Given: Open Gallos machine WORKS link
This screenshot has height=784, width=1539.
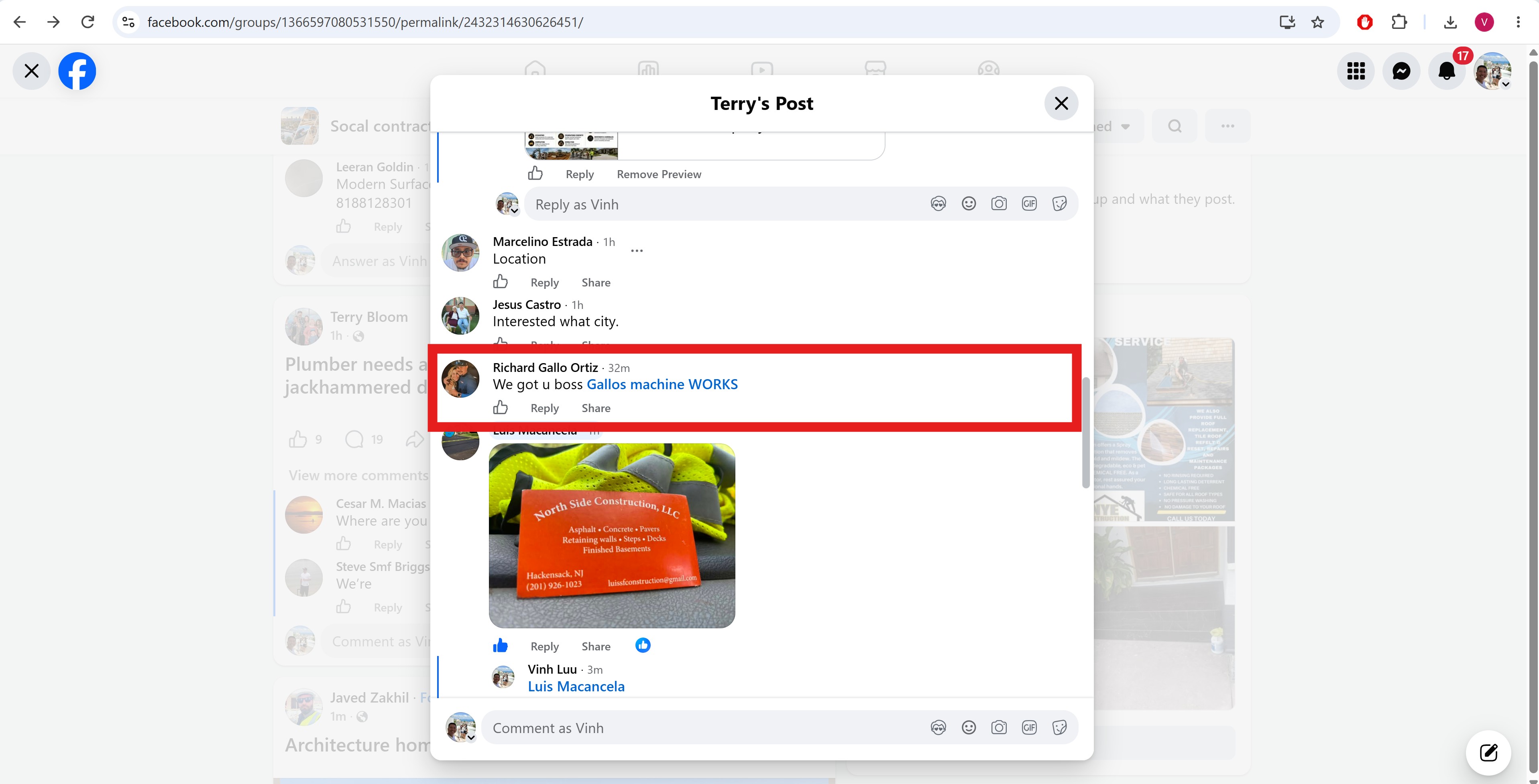Looking at the screenshot, I should (x=662, y=384).
